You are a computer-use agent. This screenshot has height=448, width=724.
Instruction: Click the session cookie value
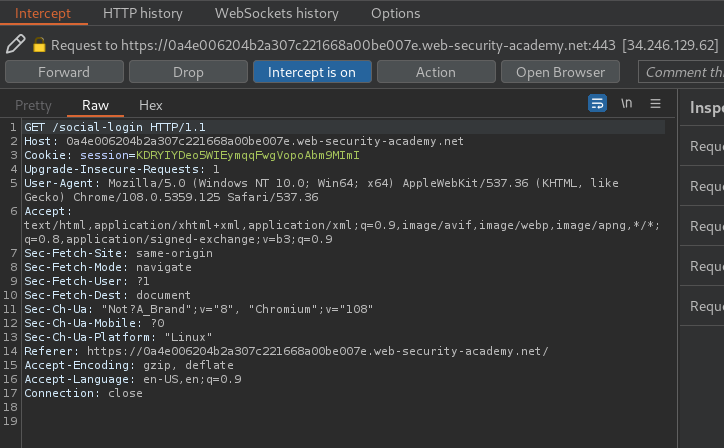(x=247, y=155)
